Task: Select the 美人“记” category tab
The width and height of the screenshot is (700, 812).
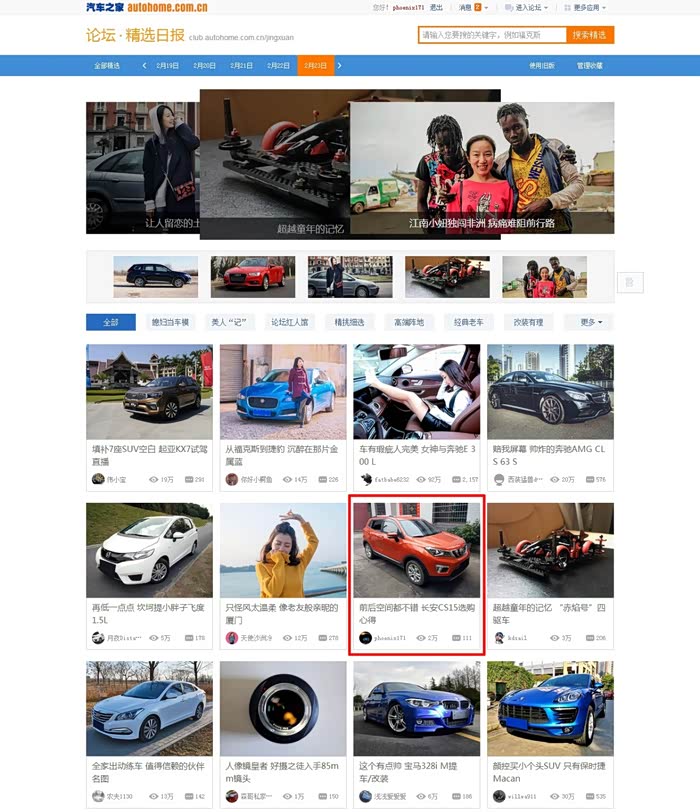Action: (x=229, y=322)
